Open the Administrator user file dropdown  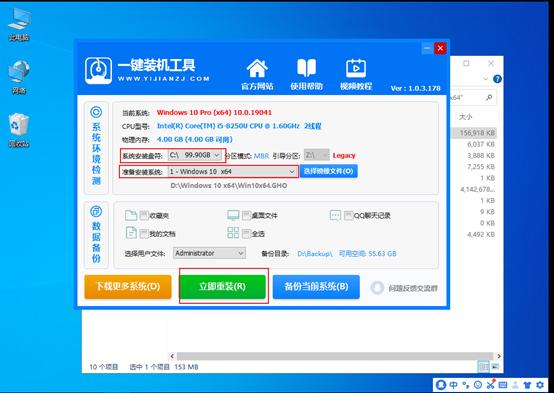(209, 253)
